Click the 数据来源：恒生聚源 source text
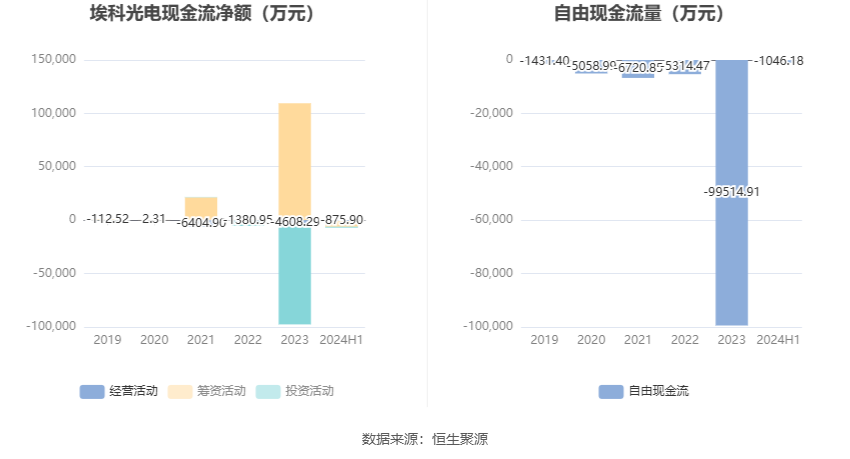 click(x=425, y=439)
